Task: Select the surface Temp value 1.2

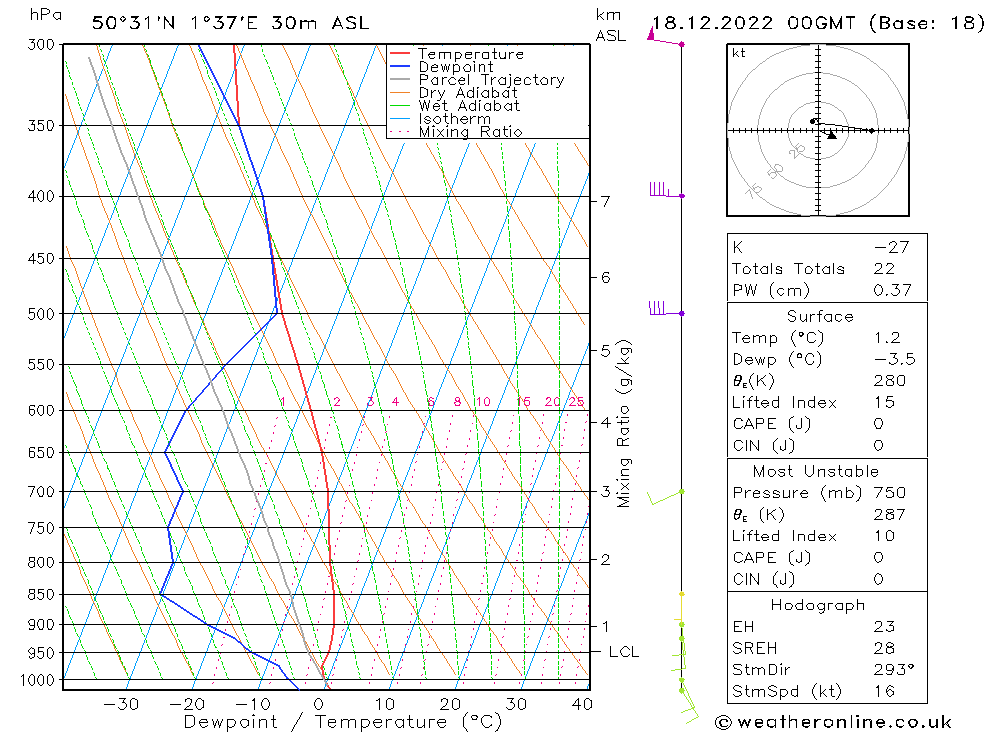Action: [x=887, y=338]
